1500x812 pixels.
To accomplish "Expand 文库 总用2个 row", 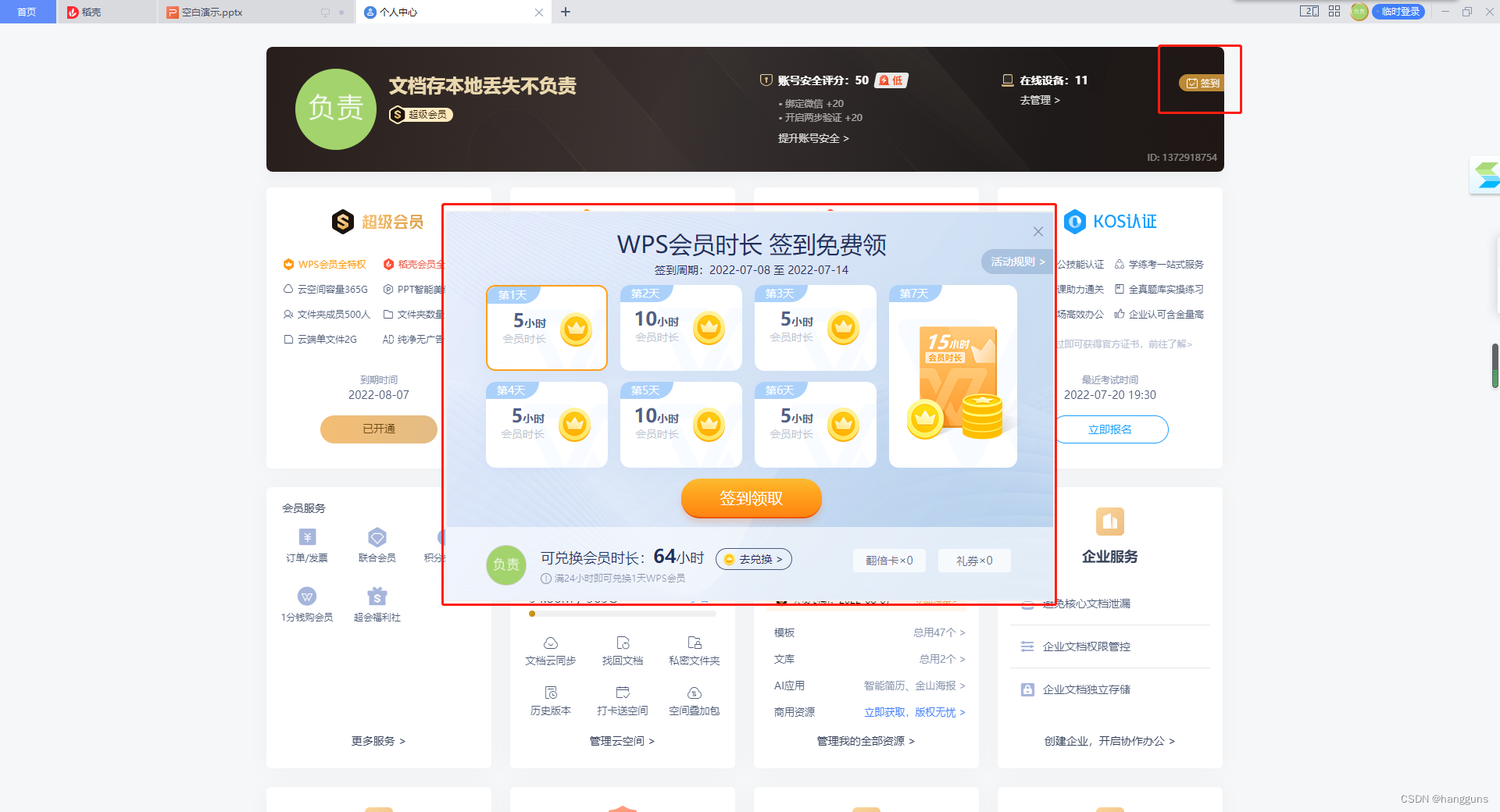I will click(x=870, y=659).
